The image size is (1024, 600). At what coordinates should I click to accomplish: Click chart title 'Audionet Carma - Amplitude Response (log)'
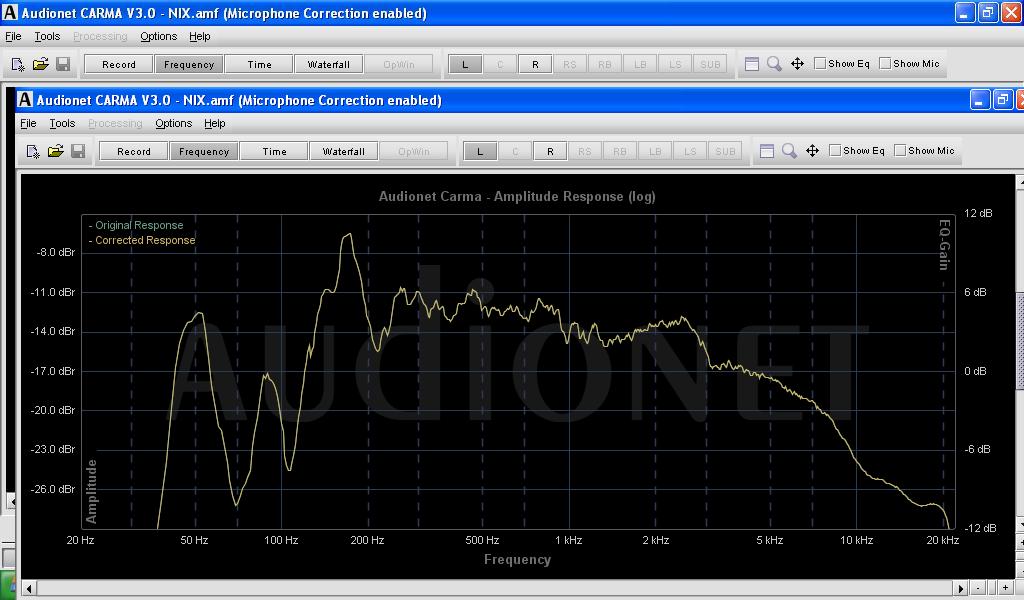[x=517, y=197]
